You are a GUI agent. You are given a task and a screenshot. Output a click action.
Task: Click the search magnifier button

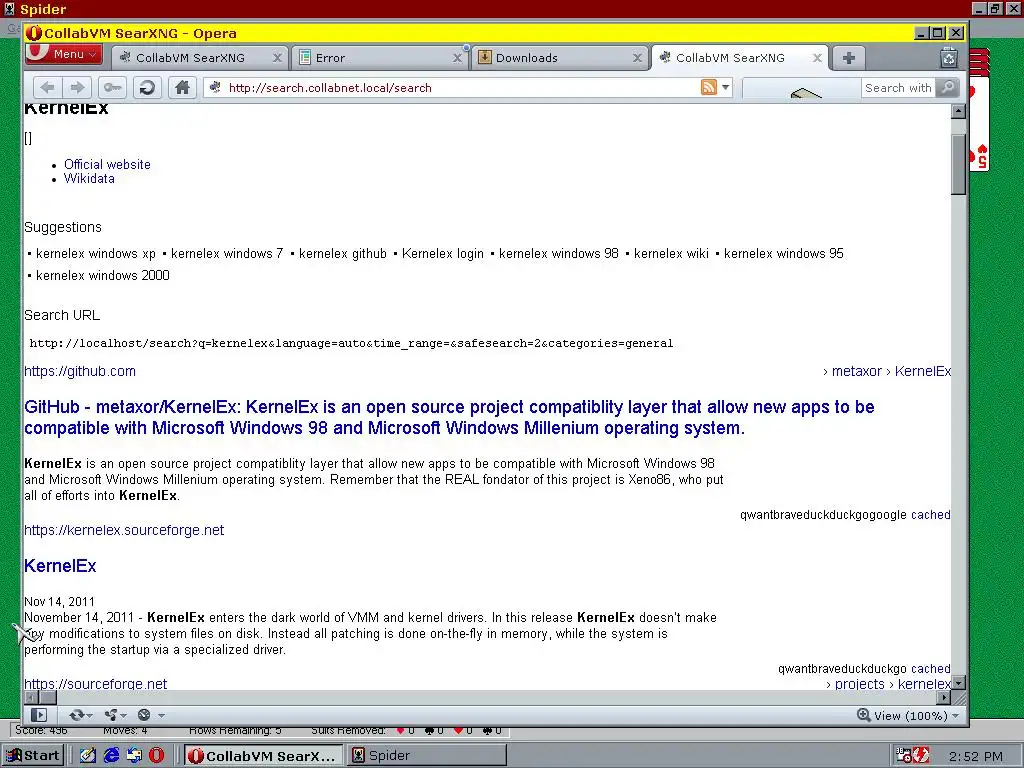pos(947,88)
